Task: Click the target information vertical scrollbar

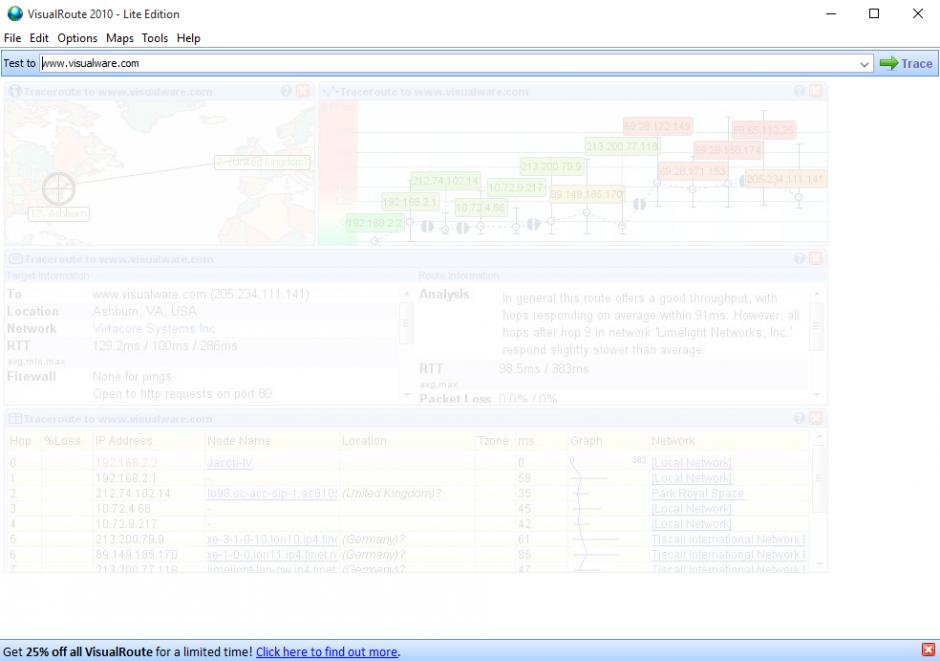Action: click(x=406, y=343)
